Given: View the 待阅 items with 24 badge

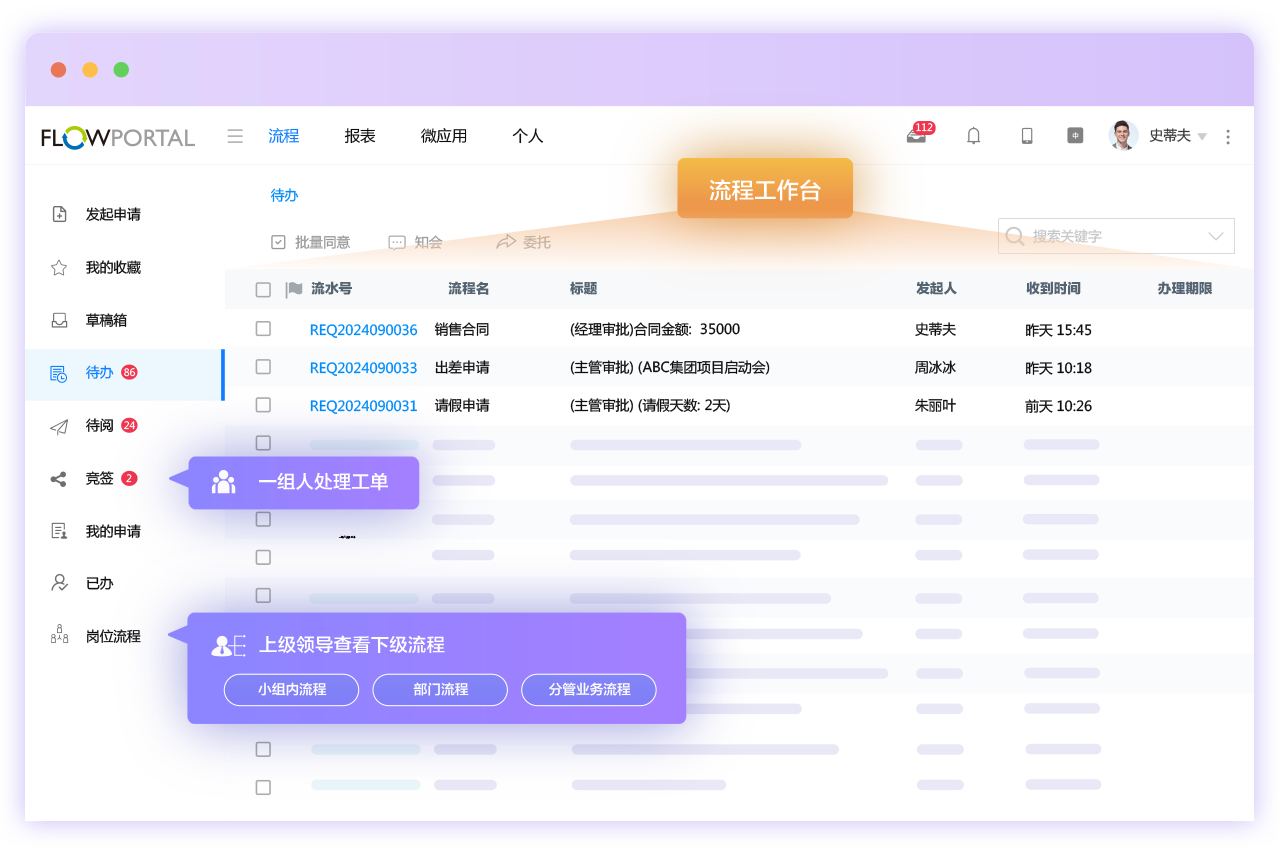Looking at the screenshot, I should [98, 425].
